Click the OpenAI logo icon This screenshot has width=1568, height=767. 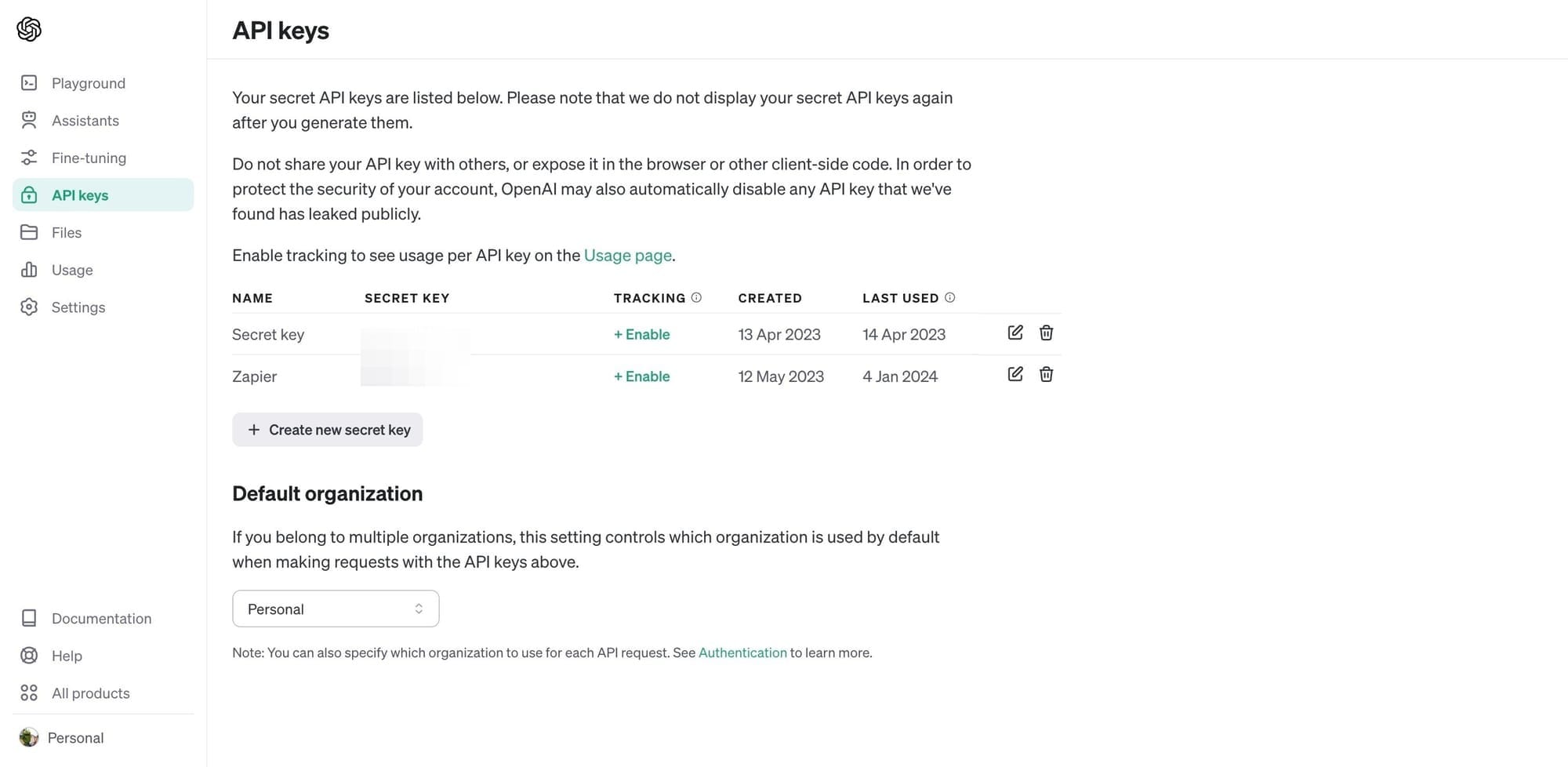coord(29,29)
